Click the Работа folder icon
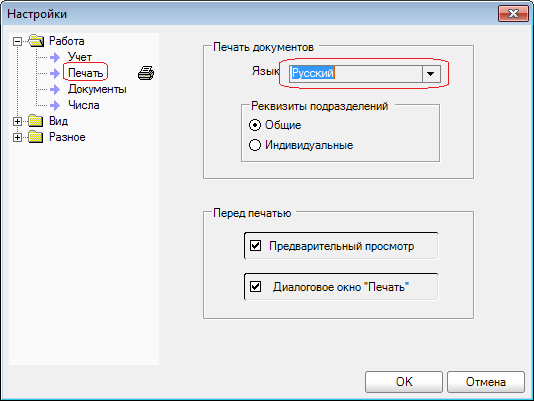The height and width of the screenshot is (401, 534). tap(36, 41)
